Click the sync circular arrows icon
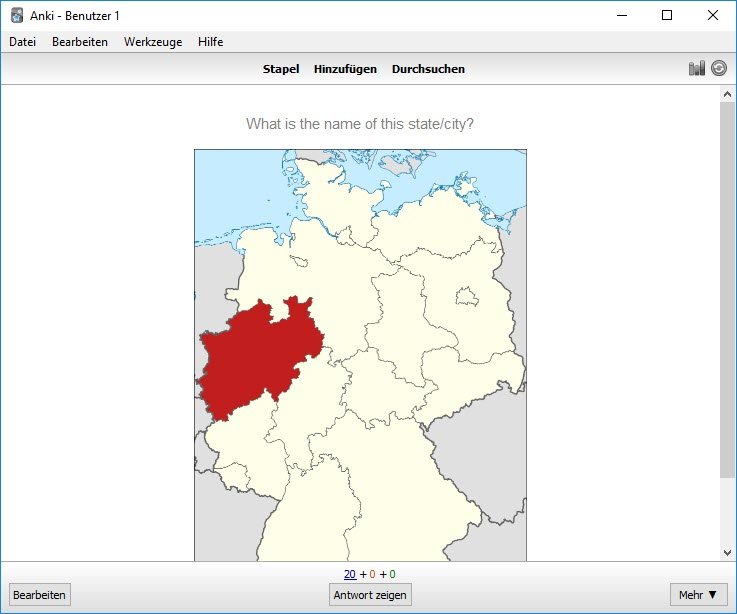Image resolution: width=737 pixels, height=614 pixels. tap(719, 68)
